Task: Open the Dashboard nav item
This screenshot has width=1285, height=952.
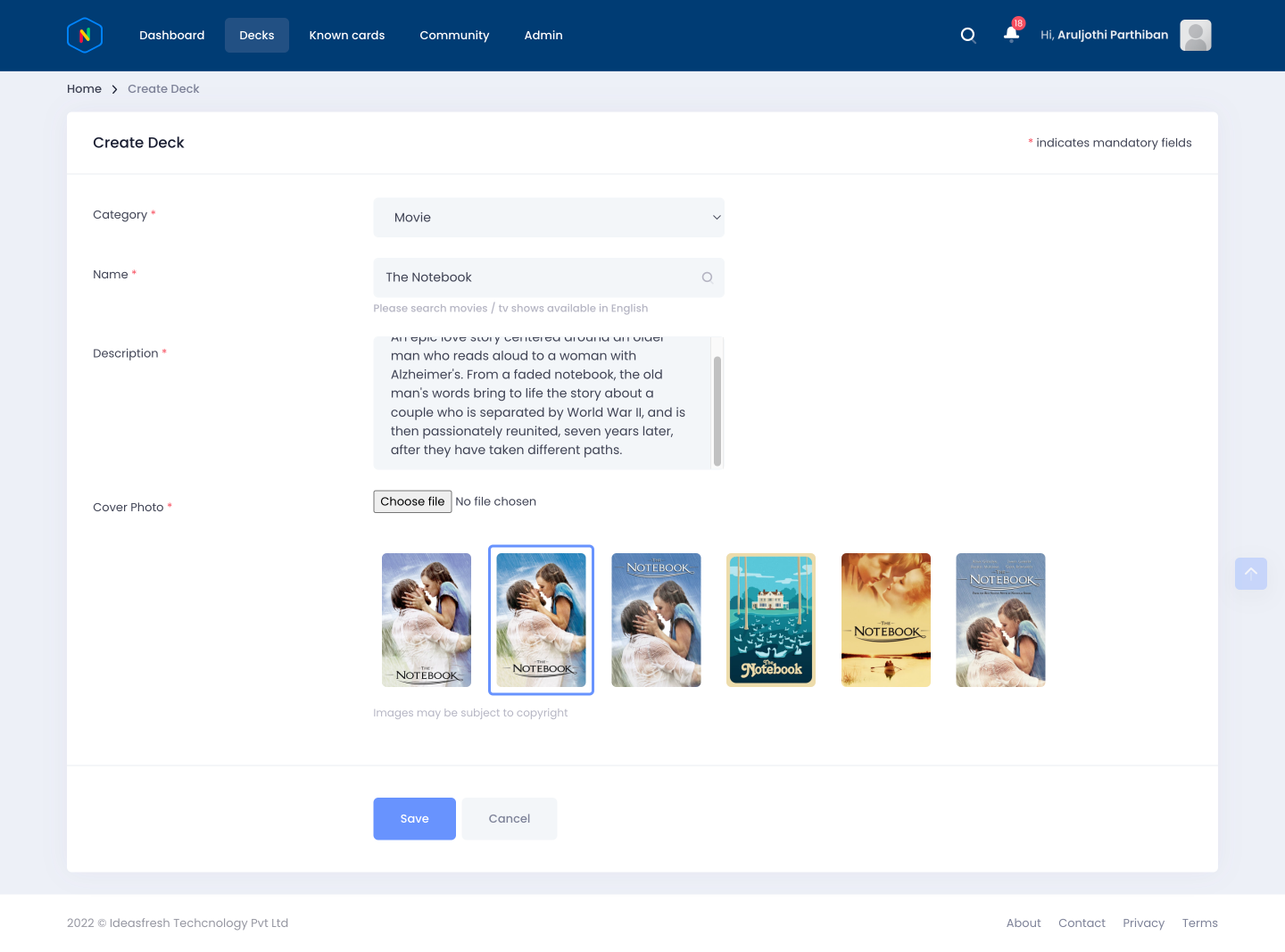Action: [172, 36]
